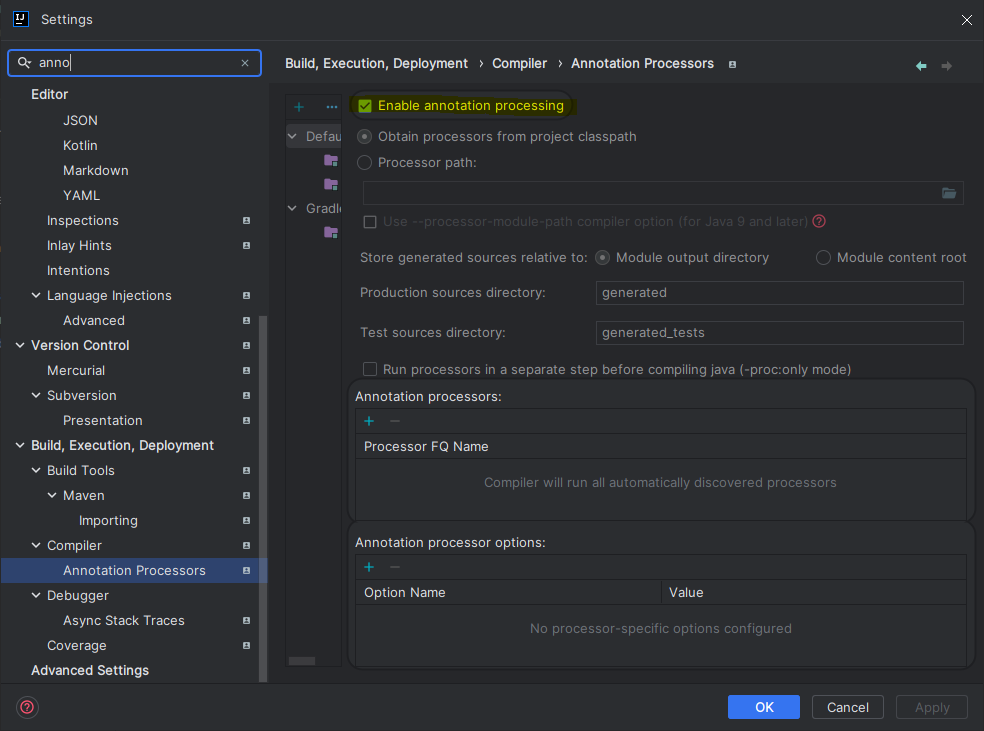Browse for processor path folder icon
The width and height of the screenshot is (984, 731).
pyautogui.click(x=949, y=193)
